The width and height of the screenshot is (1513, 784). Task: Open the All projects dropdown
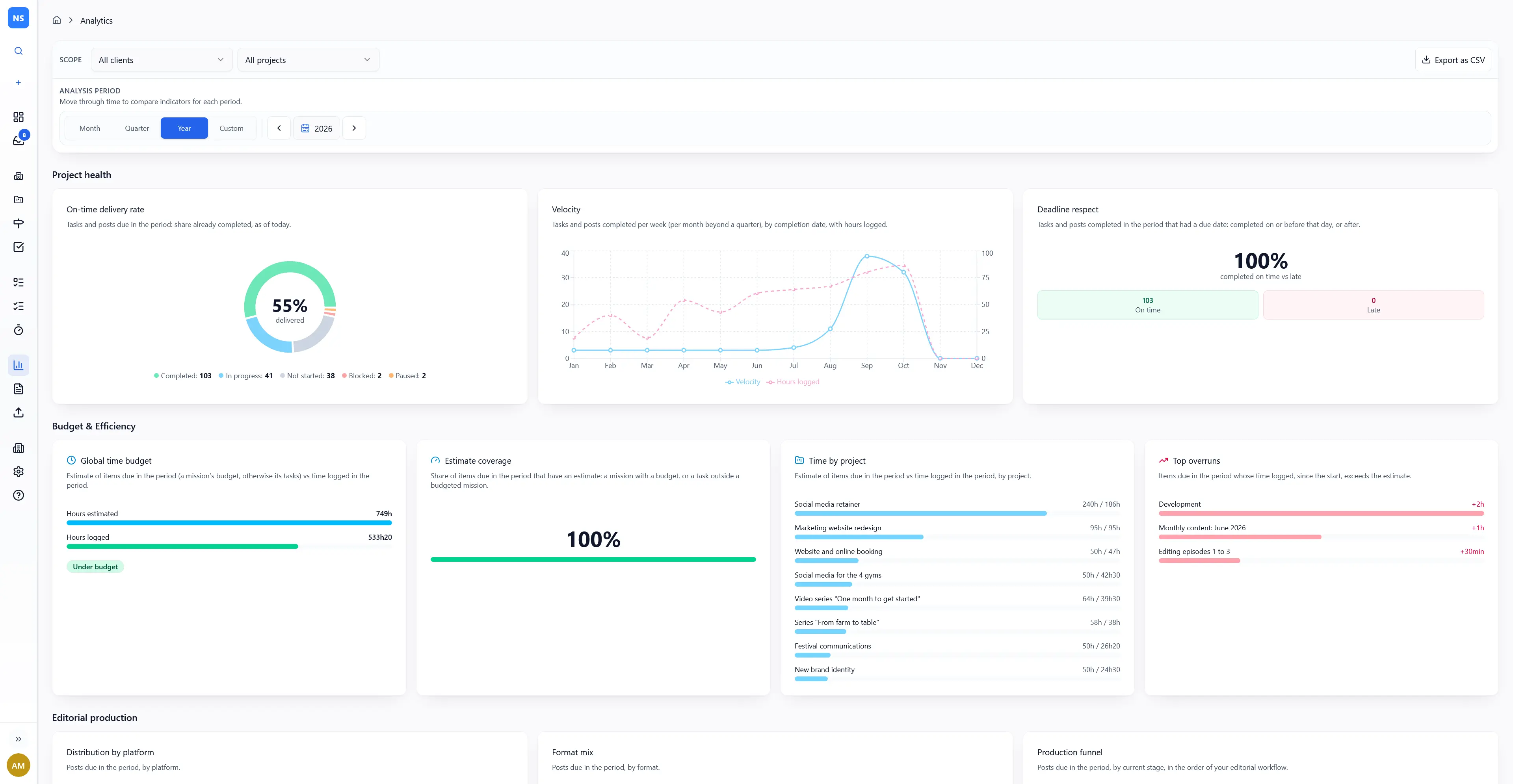click(x=309, y=60)
